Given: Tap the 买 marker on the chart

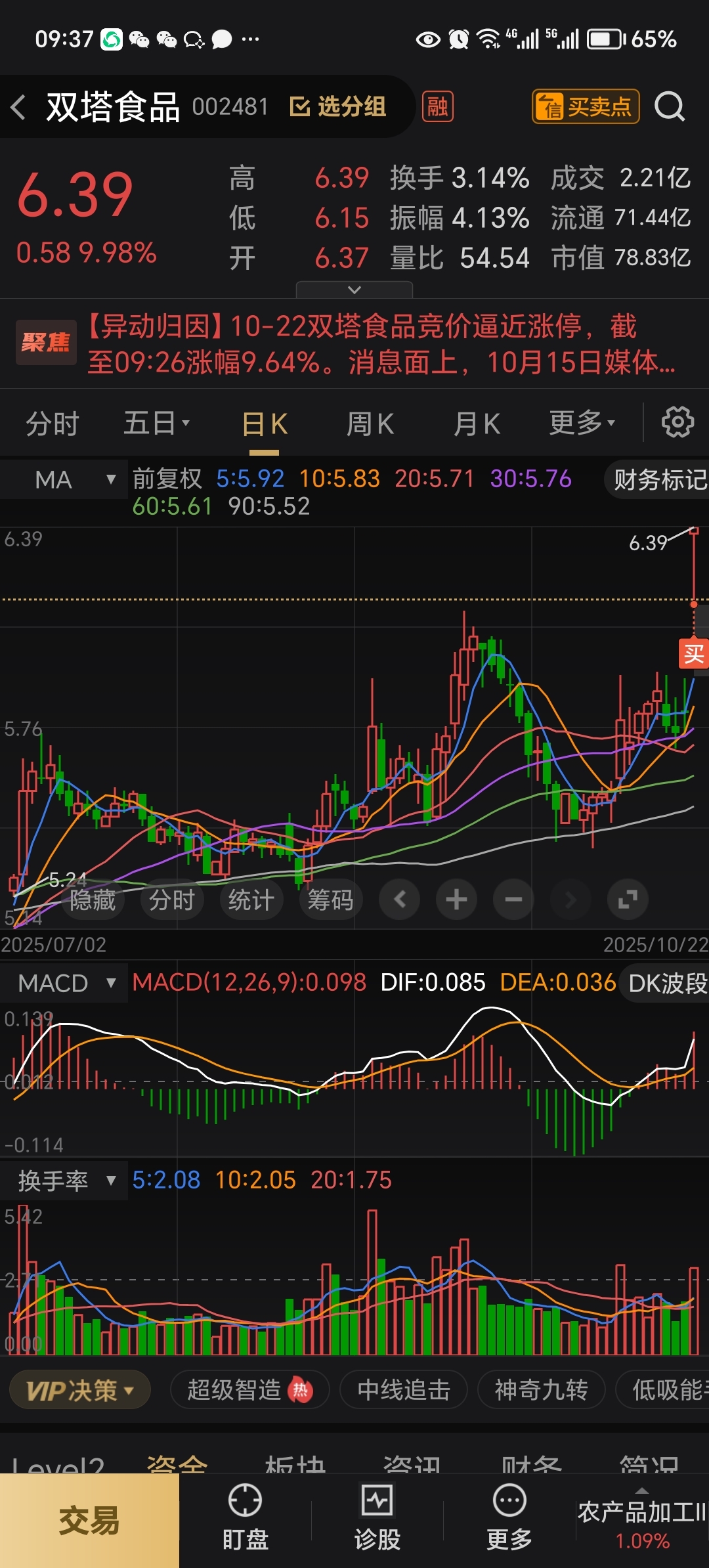Looking at the screenshot, I should (694, 654).
